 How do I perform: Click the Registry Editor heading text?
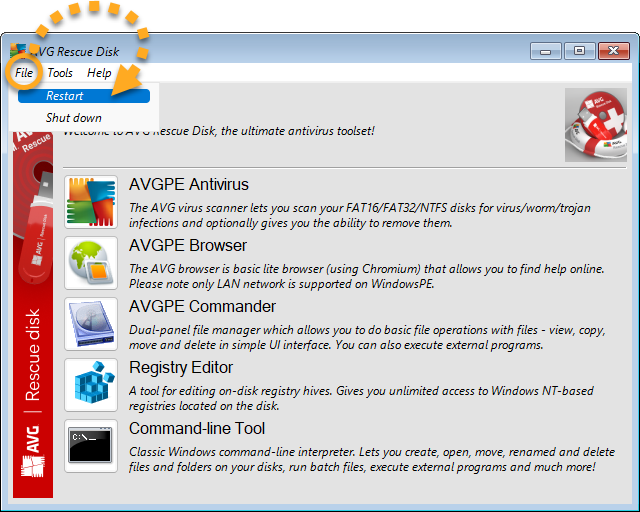click(x=181, y=367)
